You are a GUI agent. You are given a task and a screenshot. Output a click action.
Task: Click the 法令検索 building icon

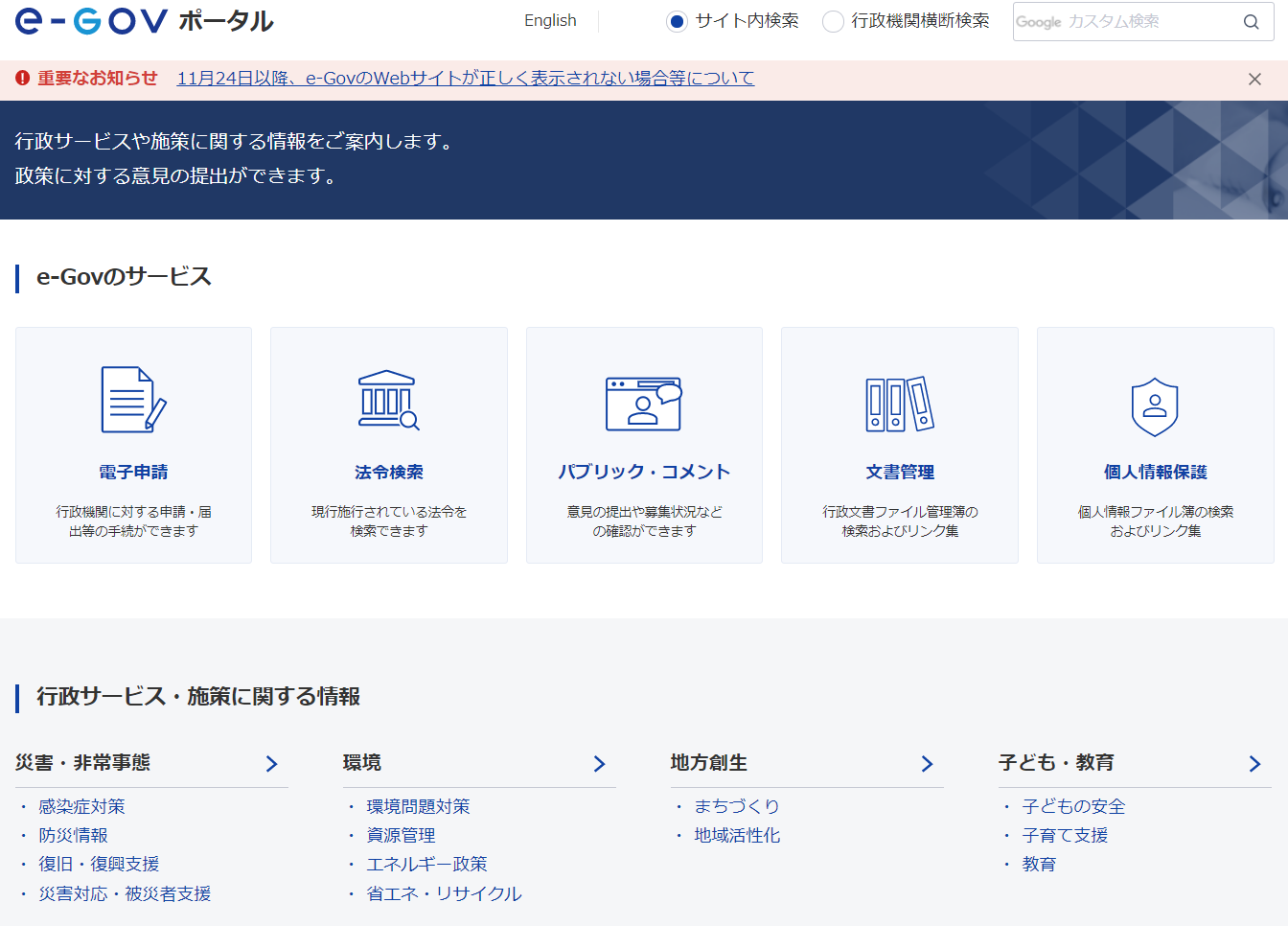click(388, 400)
